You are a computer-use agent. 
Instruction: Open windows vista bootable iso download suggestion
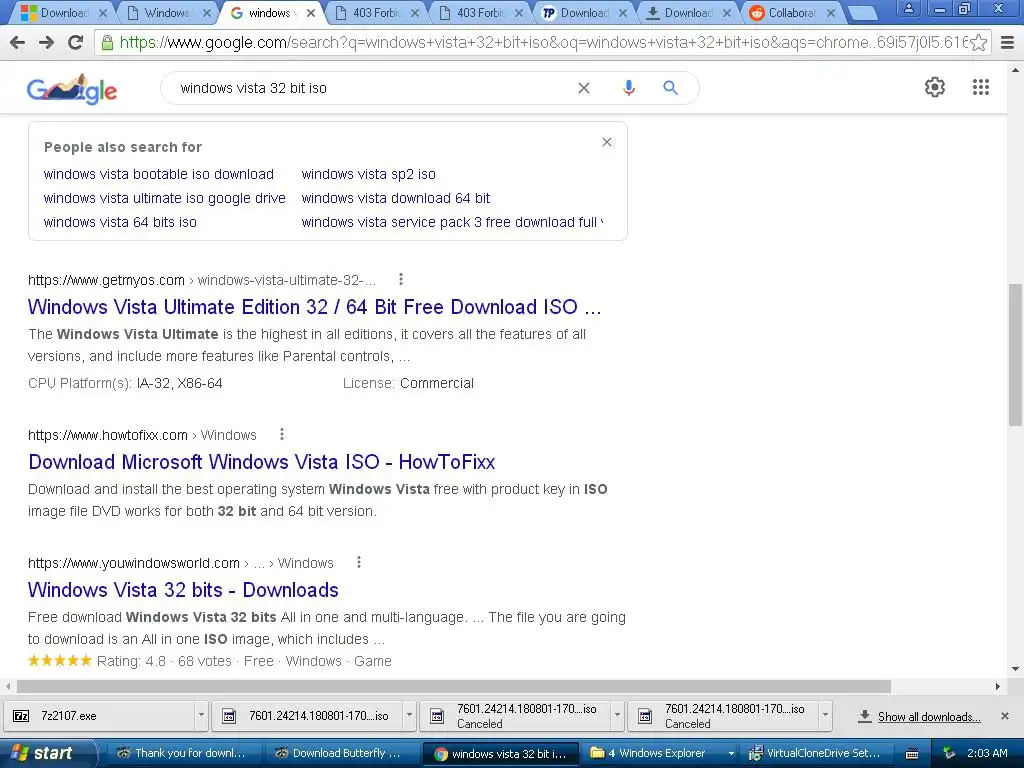[159, 174]
